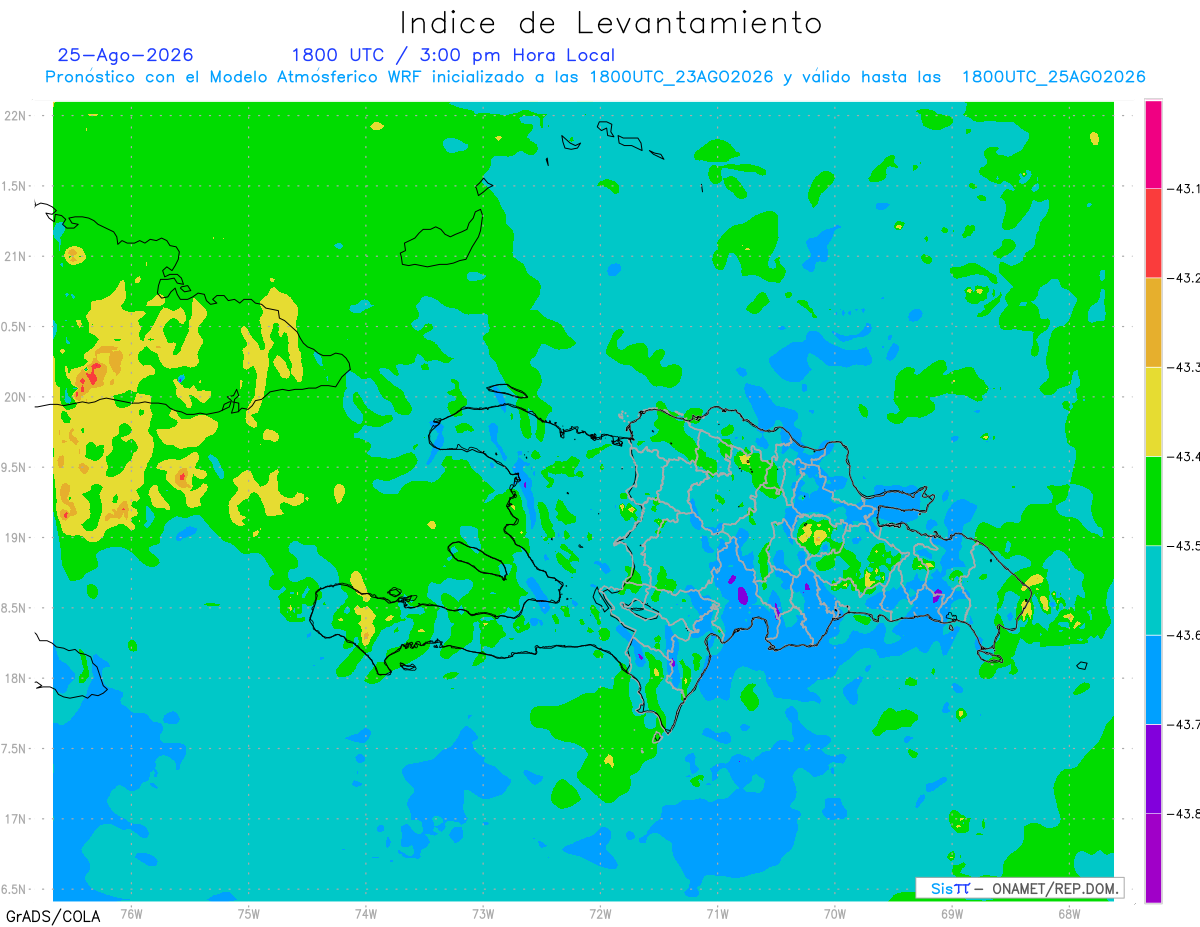The height and width of the screenshot is (927, 1200).
Task: Click the "74W" longitude label
Action: click(366, 913)
